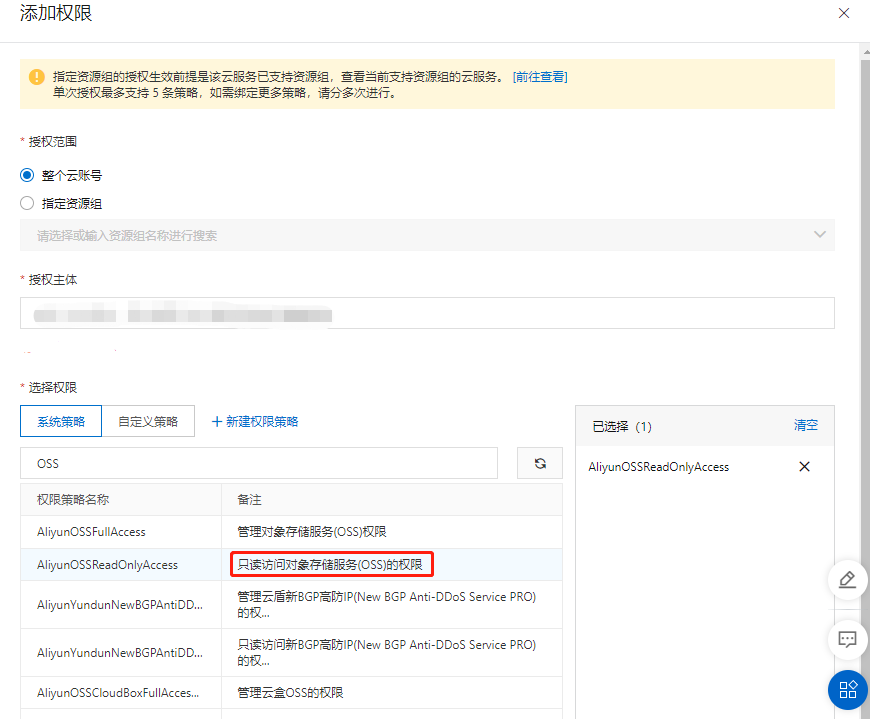Click the orange warning info icon
Image resolution: width=870 pixels, height=719 pixels.
coord(37,77)
